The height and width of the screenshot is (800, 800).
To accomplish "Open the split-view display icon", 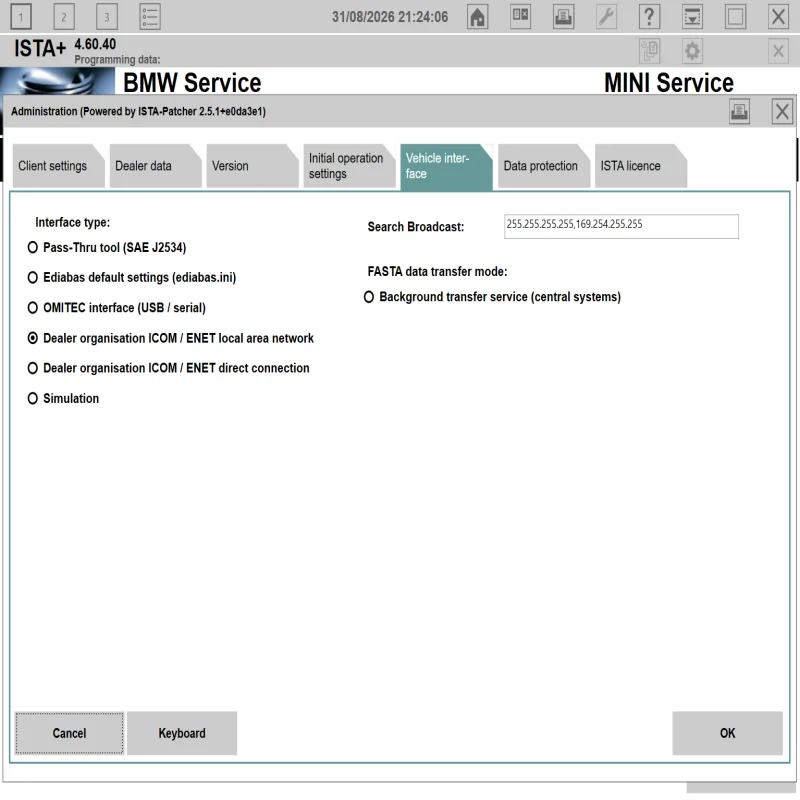I will click(x=520, y=17).
